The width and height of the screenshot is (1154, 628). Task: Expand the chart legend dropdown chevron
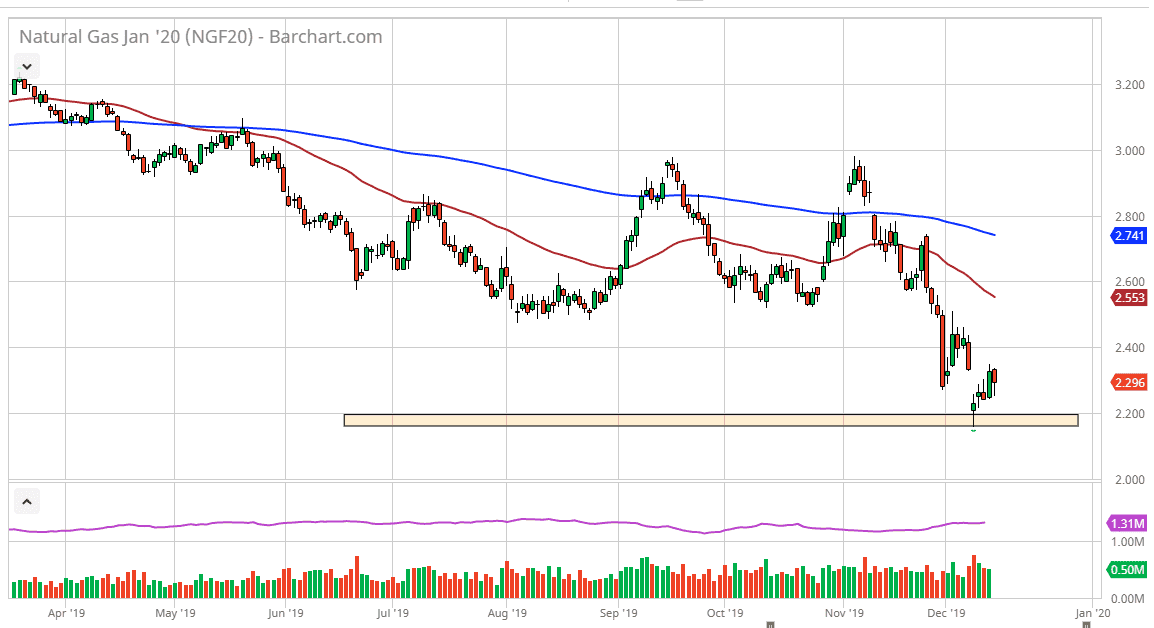(x=26, y=66)
